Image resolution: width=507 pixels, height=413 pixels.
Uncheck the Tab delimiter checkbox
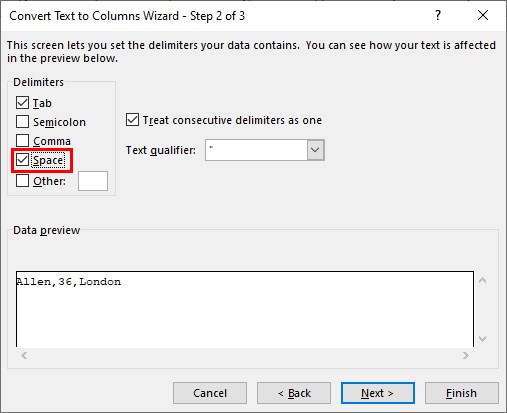click(22, 103)
